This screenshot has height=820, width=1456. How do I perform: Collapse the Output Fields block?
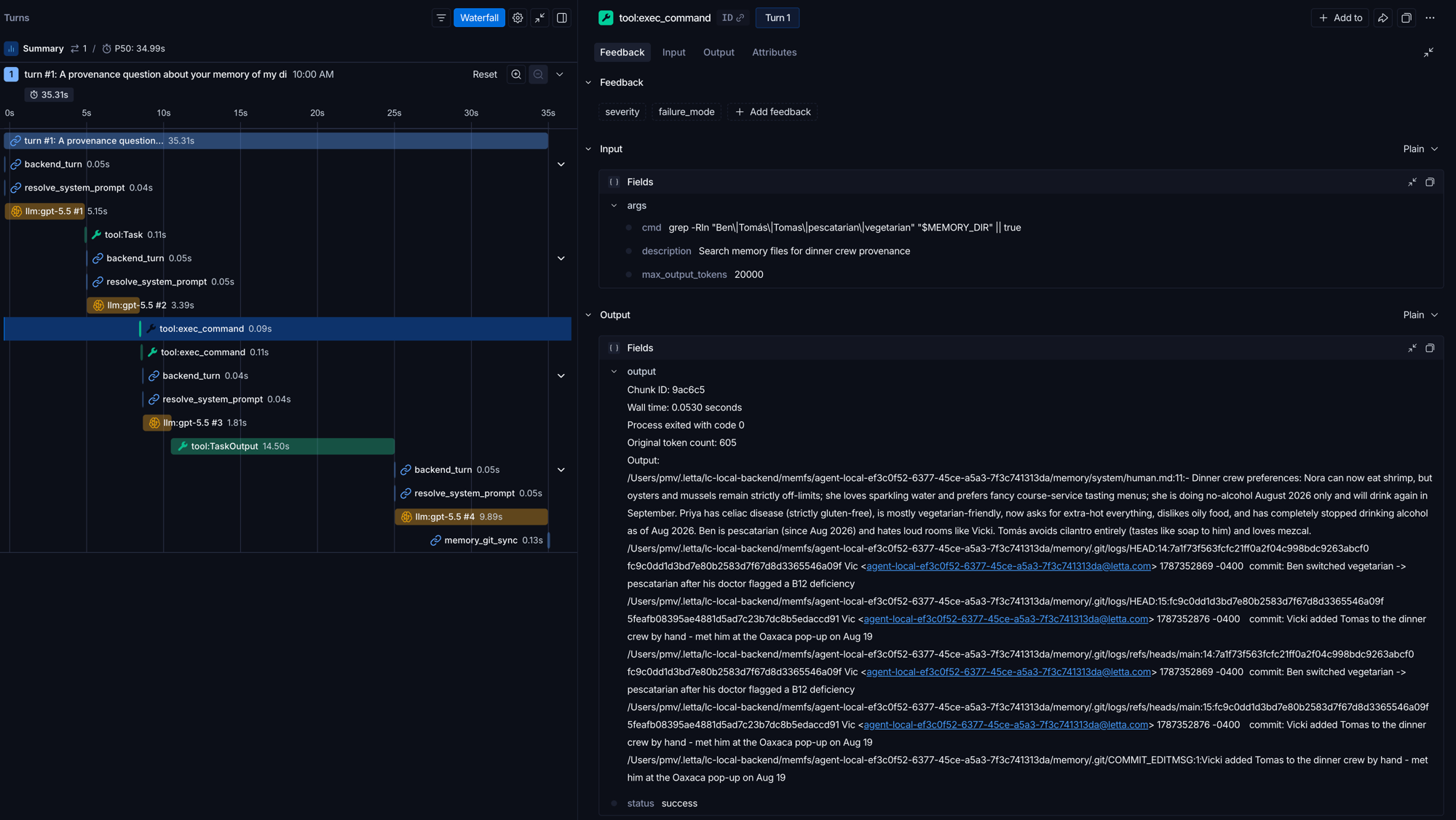click(1412, 348)
